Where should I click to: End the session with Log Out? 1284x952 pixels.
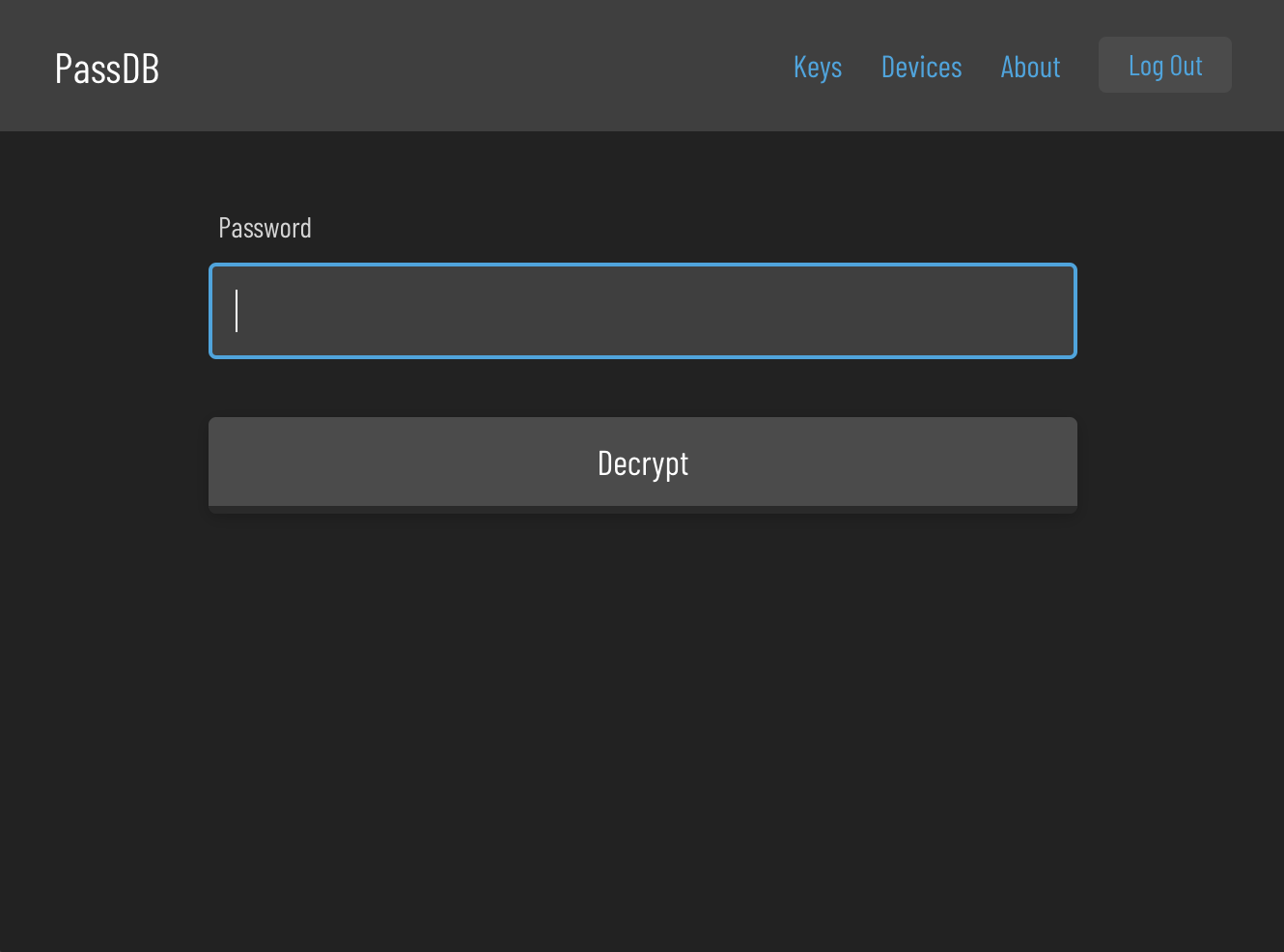tap(1164, 66)
